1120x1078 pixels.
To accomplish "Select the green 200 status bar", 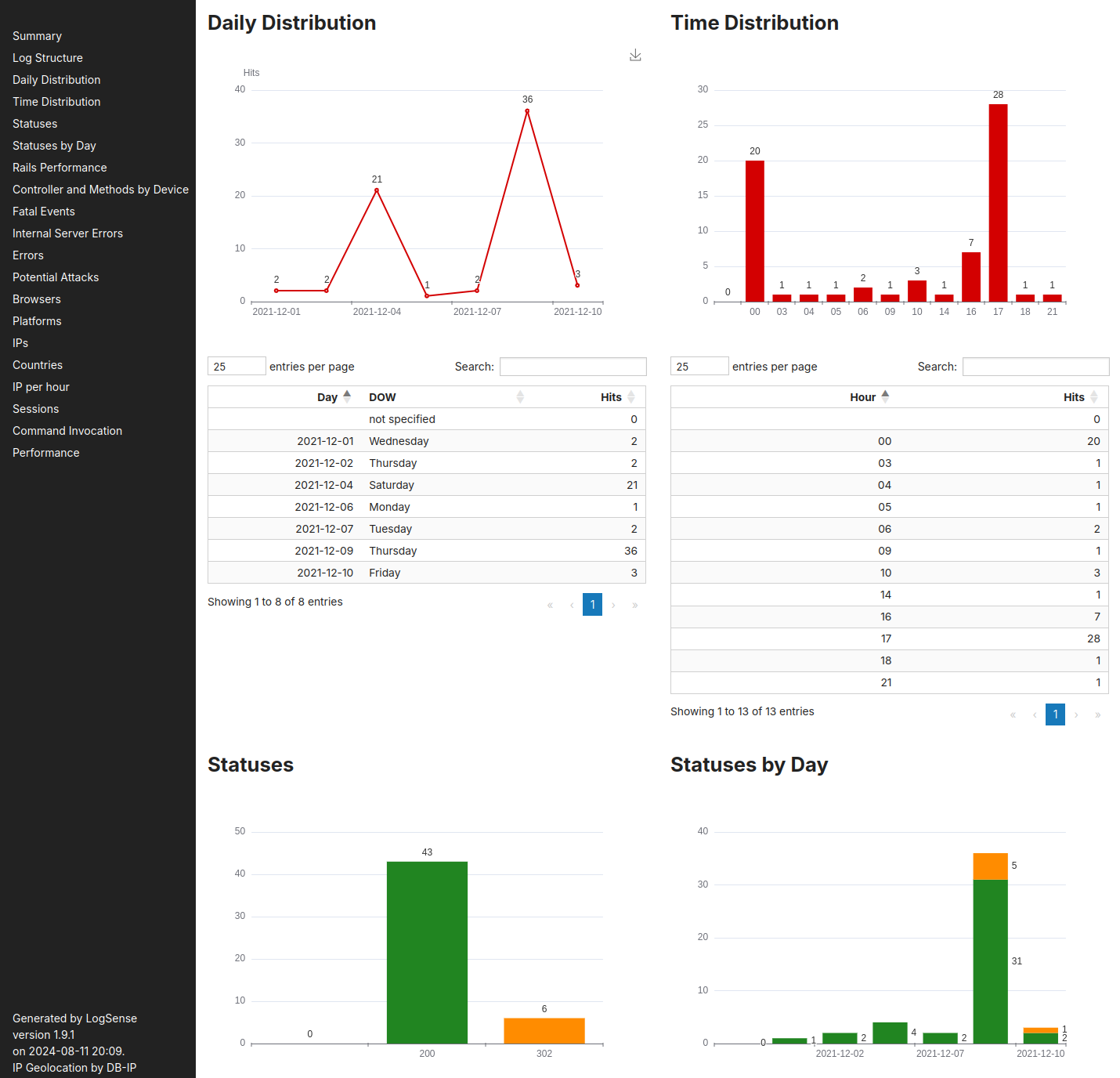I will [x=427, y=953].
